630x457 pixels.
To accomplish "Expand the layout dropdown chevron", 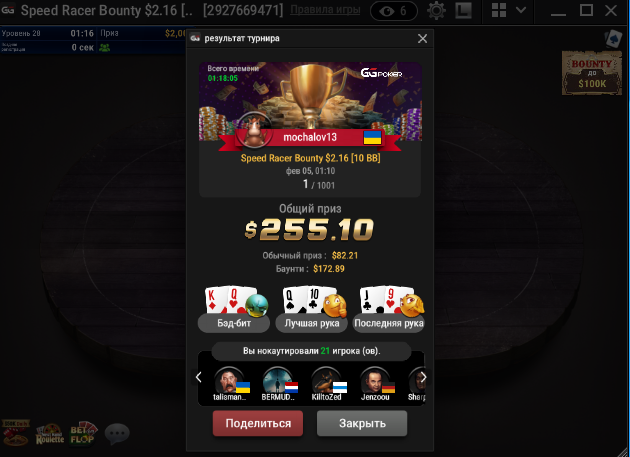I will click(x=521, y=10).
